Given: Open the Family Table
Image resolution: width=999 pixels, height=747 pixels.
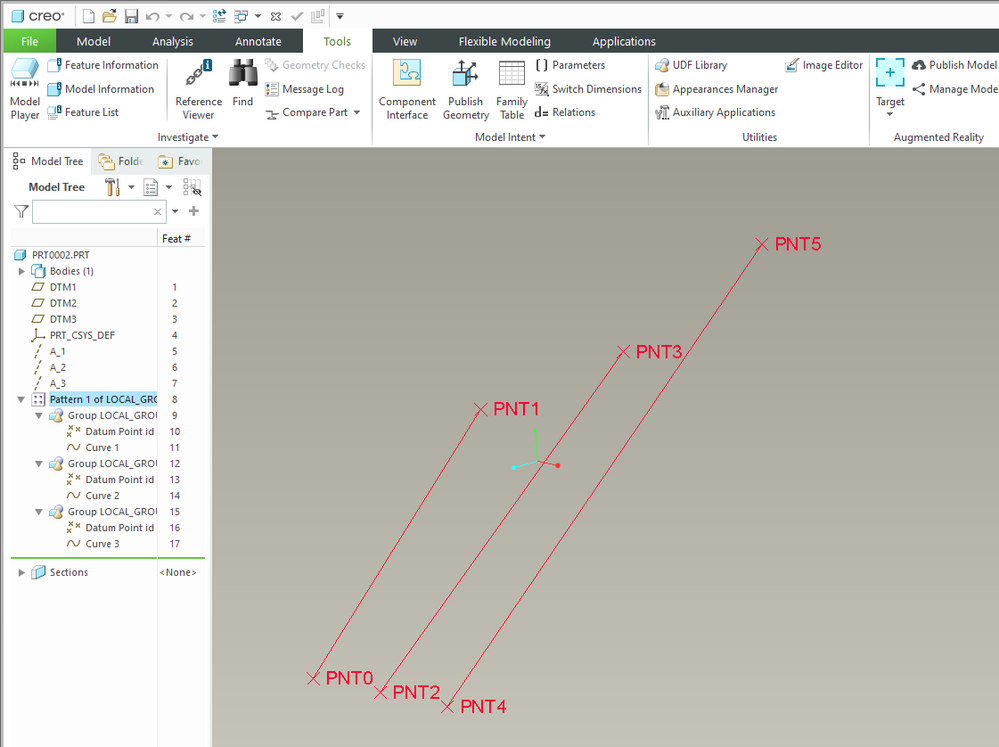Looking at the screenshot, I should 512,88.
